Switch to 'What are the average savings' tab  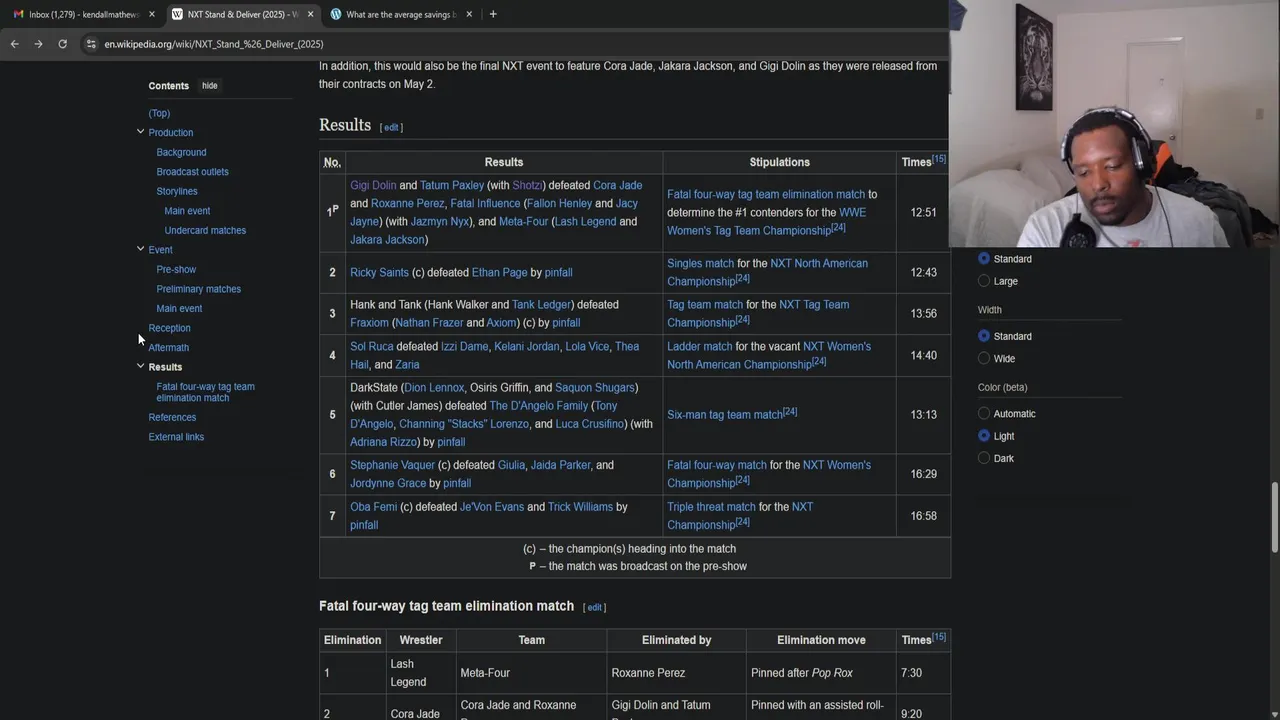coord(401,14)
